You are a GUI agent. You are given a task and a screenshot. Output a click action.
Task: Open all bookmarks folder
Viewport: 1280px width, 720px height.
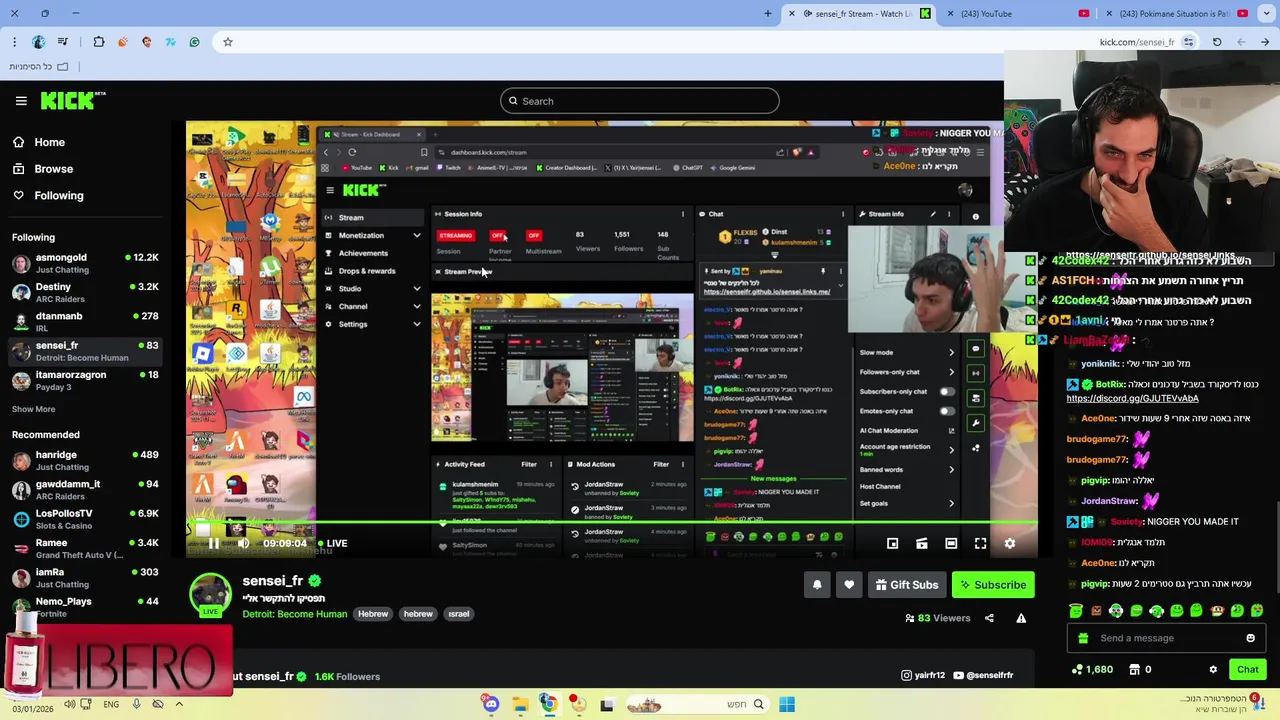point(39,66)
